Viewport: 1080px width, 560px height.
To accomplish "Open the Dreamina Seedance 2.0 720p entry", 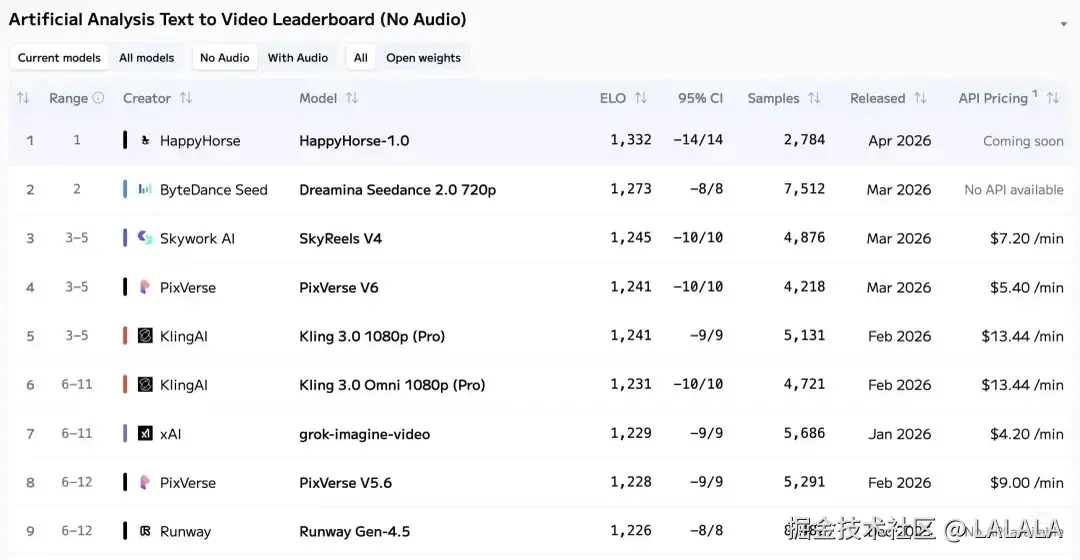I will pyautogui.click(x=397, y=190).
